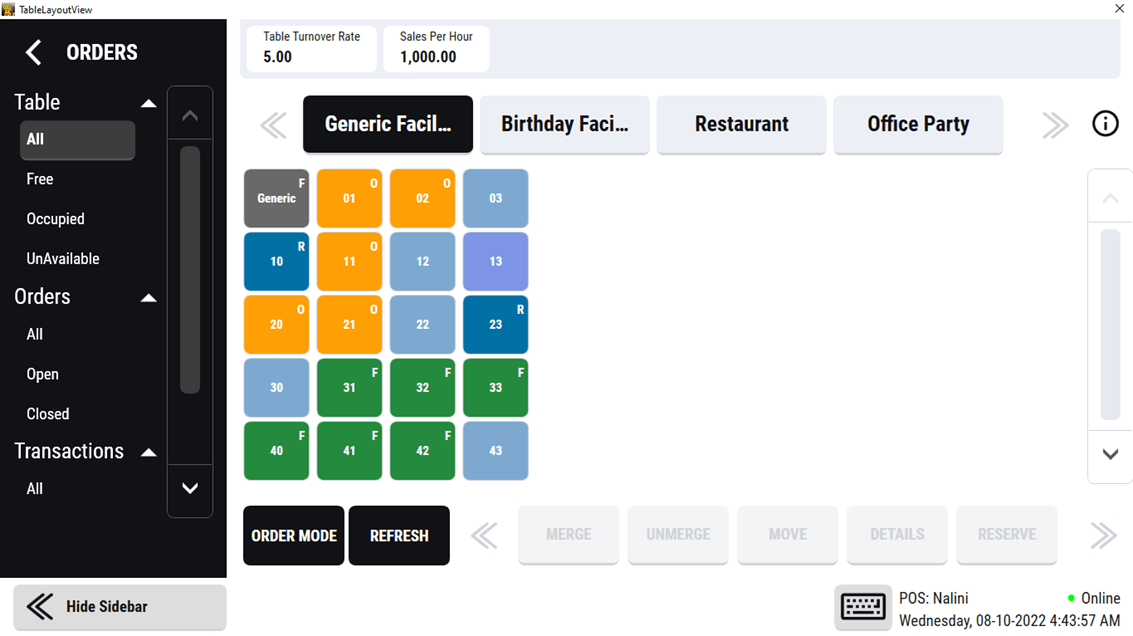Switch to the Restaurant tab
Image resolution: width=1133 pixels, height=636 pixels.
coord(741,124)
